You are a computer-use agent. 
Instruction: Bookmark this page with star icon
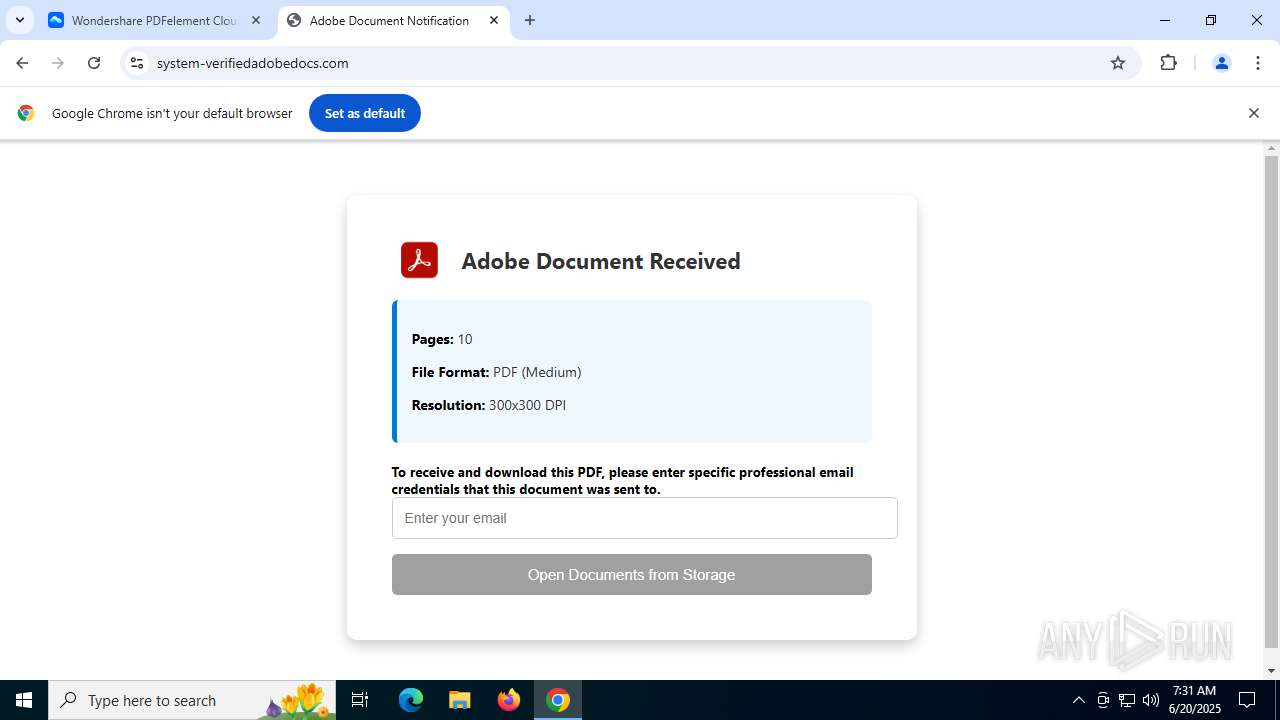(1118, 63)
